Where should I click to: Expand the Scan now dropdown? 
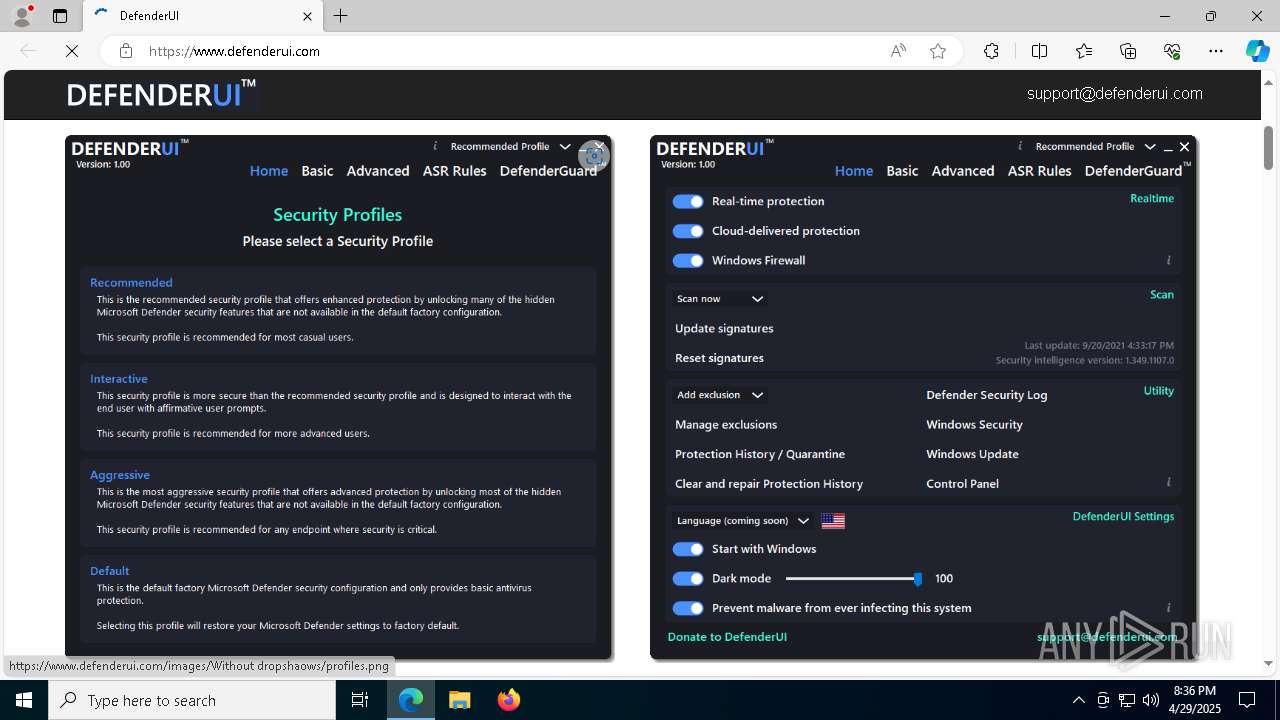click(720, 299)
